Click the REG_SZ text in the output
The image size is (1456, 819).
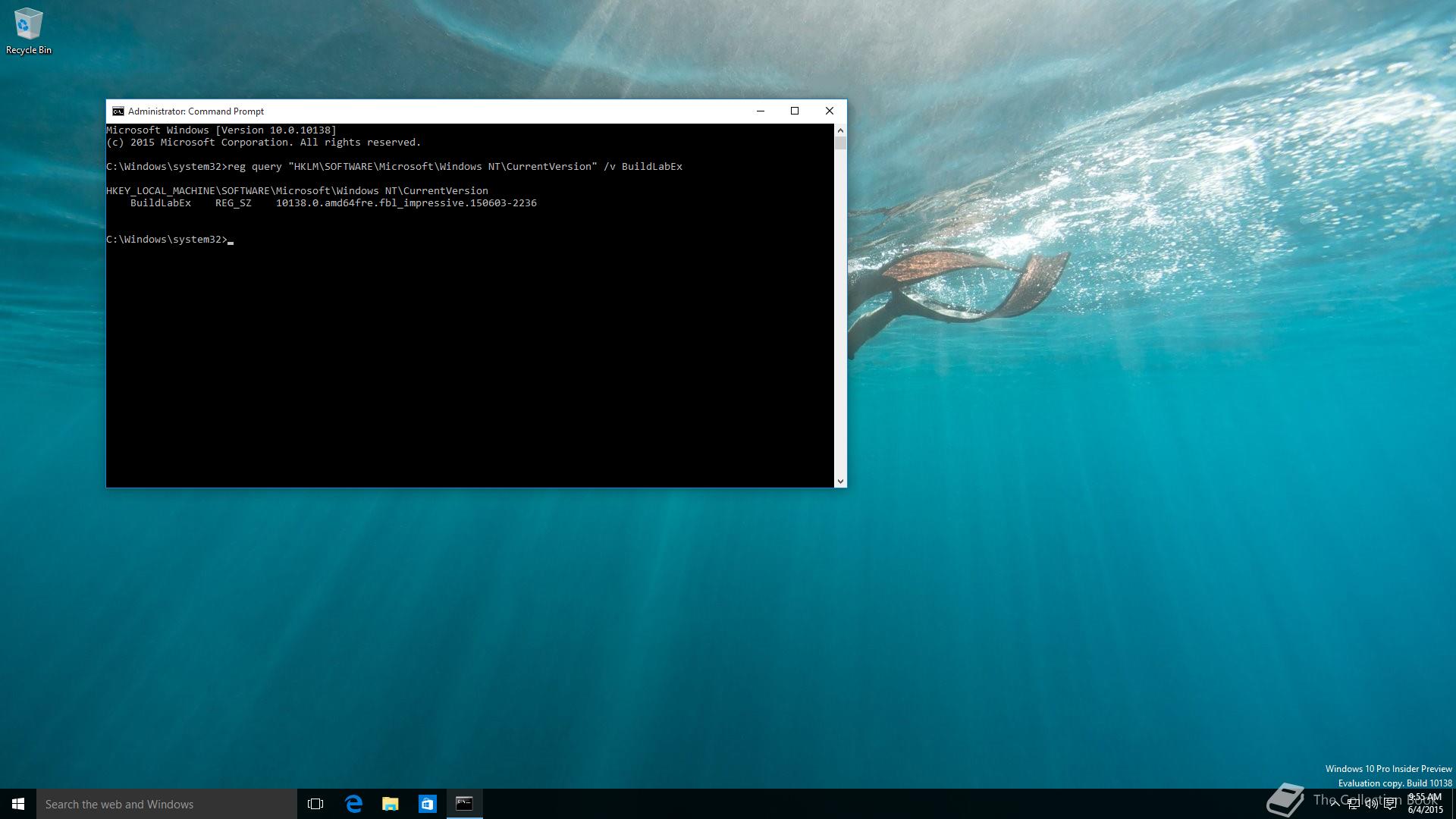[x=234, y=203]
